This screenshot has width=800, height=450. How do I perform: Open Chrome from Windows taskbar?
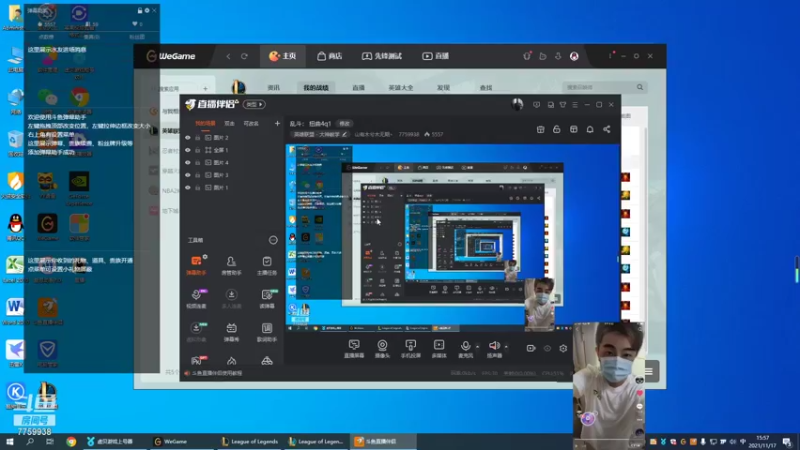[x=71, y=442]
